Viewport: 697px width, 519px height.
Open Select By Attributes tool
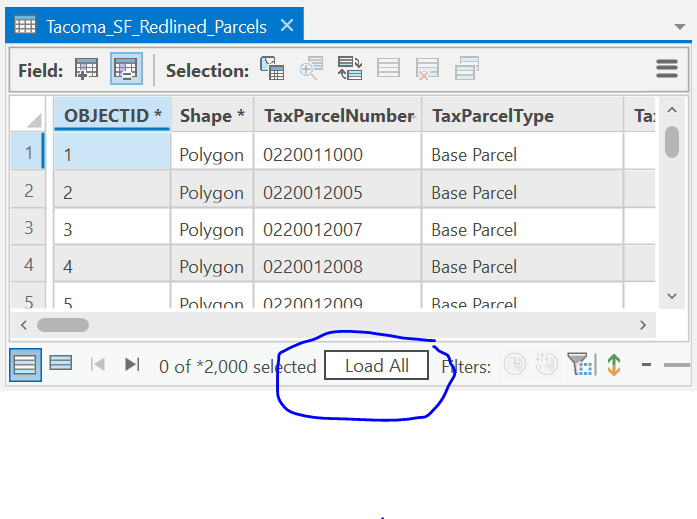272,68
